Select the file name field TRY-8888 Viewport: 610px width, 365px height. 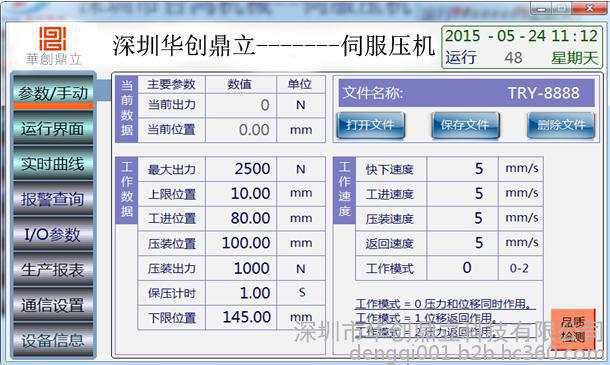(x=466, y=93)
